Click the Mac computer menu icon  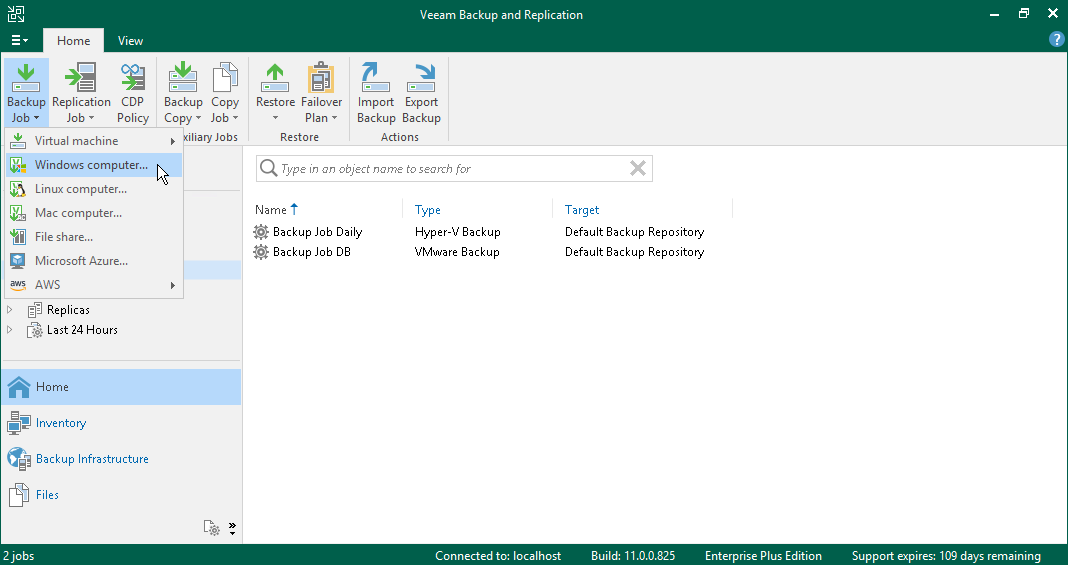click(x=18, y=213)
